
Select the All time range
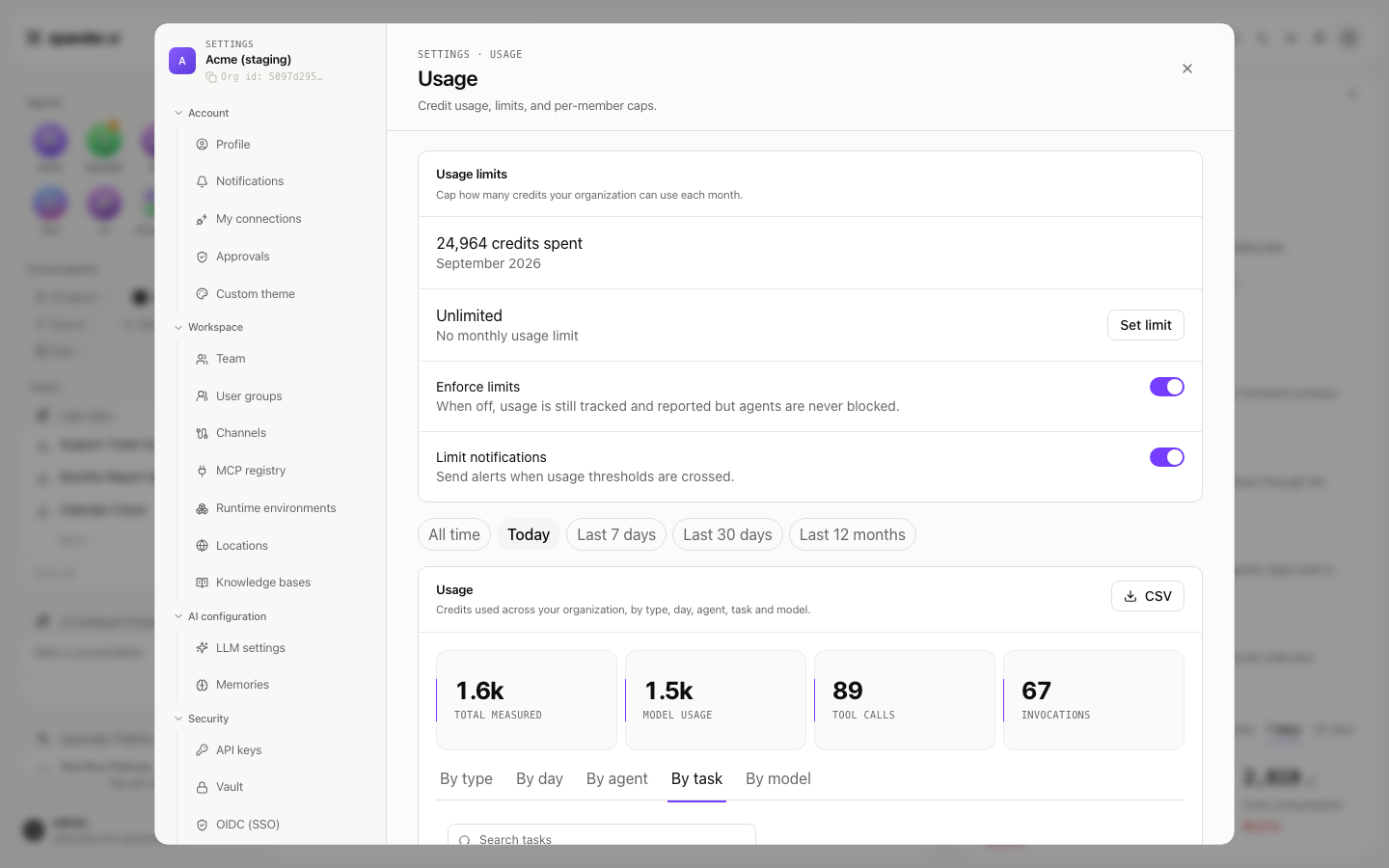[x=454, y=534]
